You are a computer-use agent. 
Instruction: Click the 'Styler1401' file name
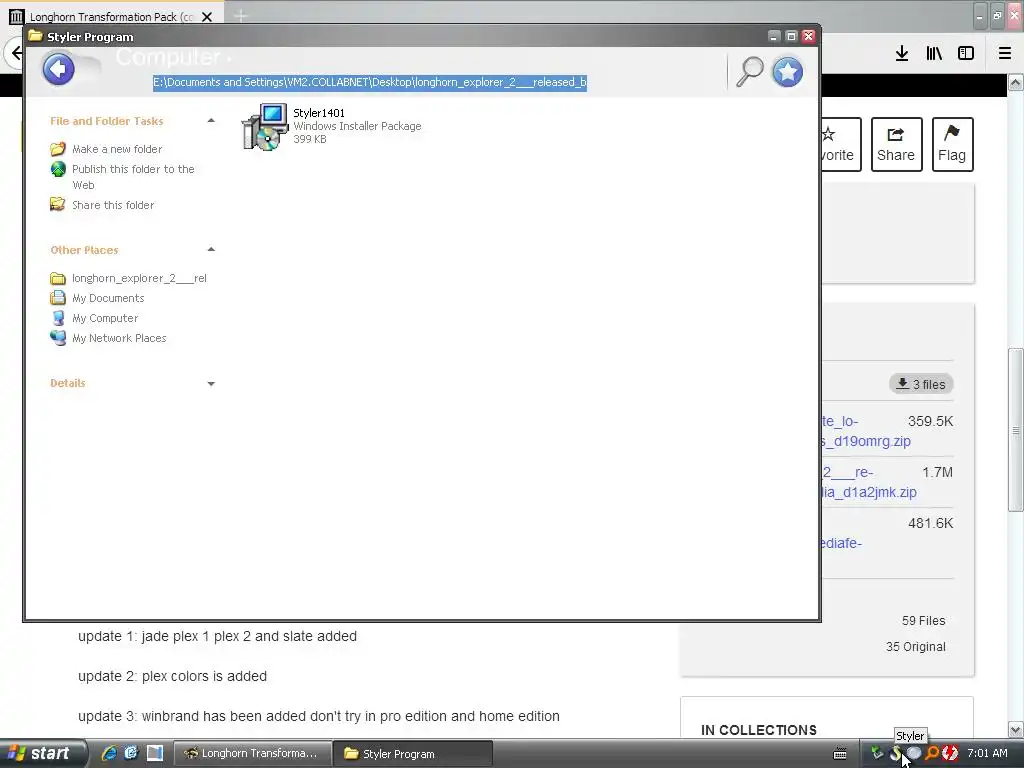click(319, 113)
